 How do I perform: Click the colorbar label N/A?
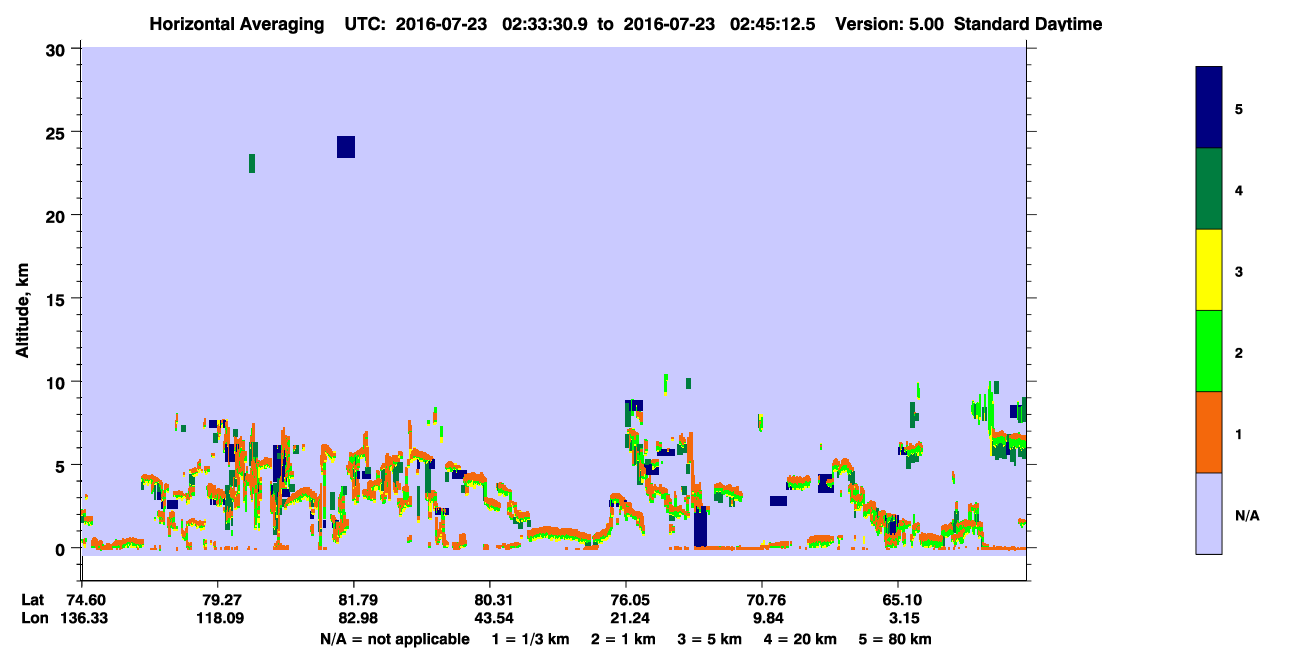coord(1247,515)
